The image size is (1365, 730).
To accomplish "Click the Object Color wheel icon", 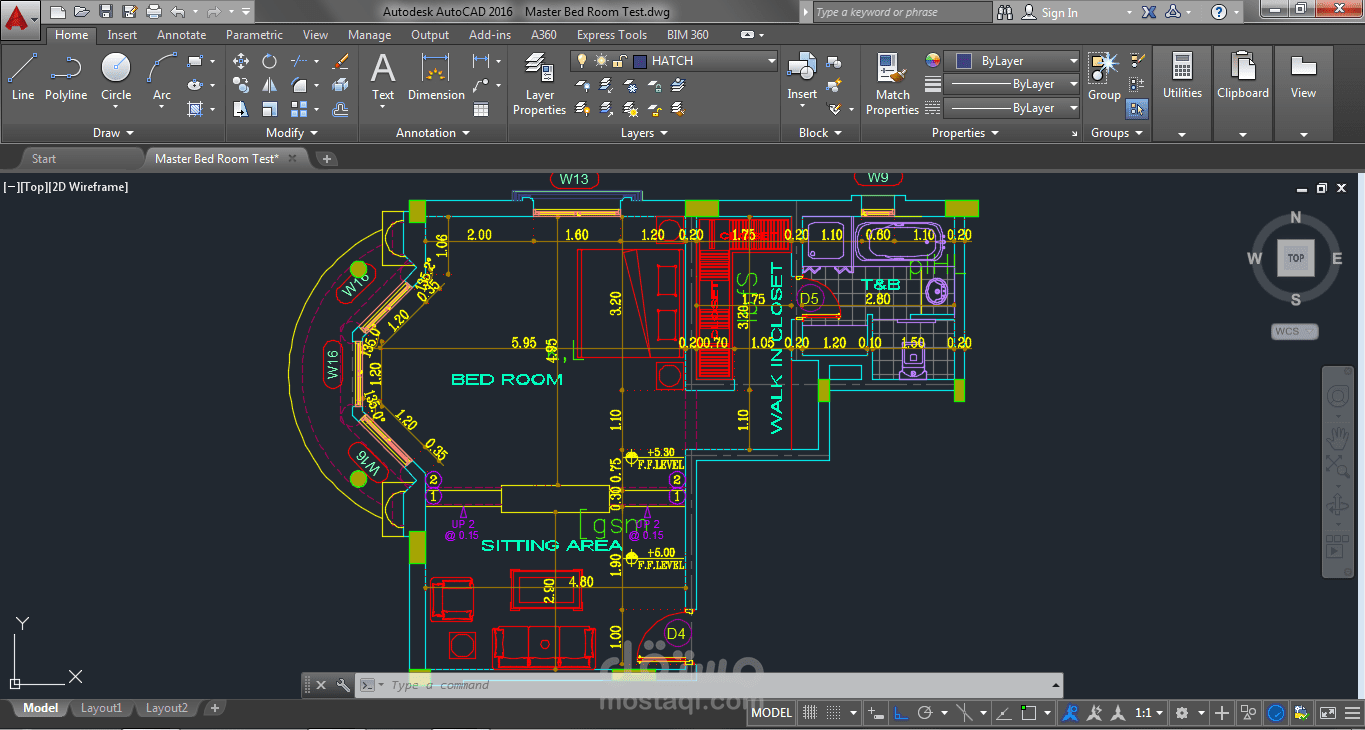I will click(933, 61).
